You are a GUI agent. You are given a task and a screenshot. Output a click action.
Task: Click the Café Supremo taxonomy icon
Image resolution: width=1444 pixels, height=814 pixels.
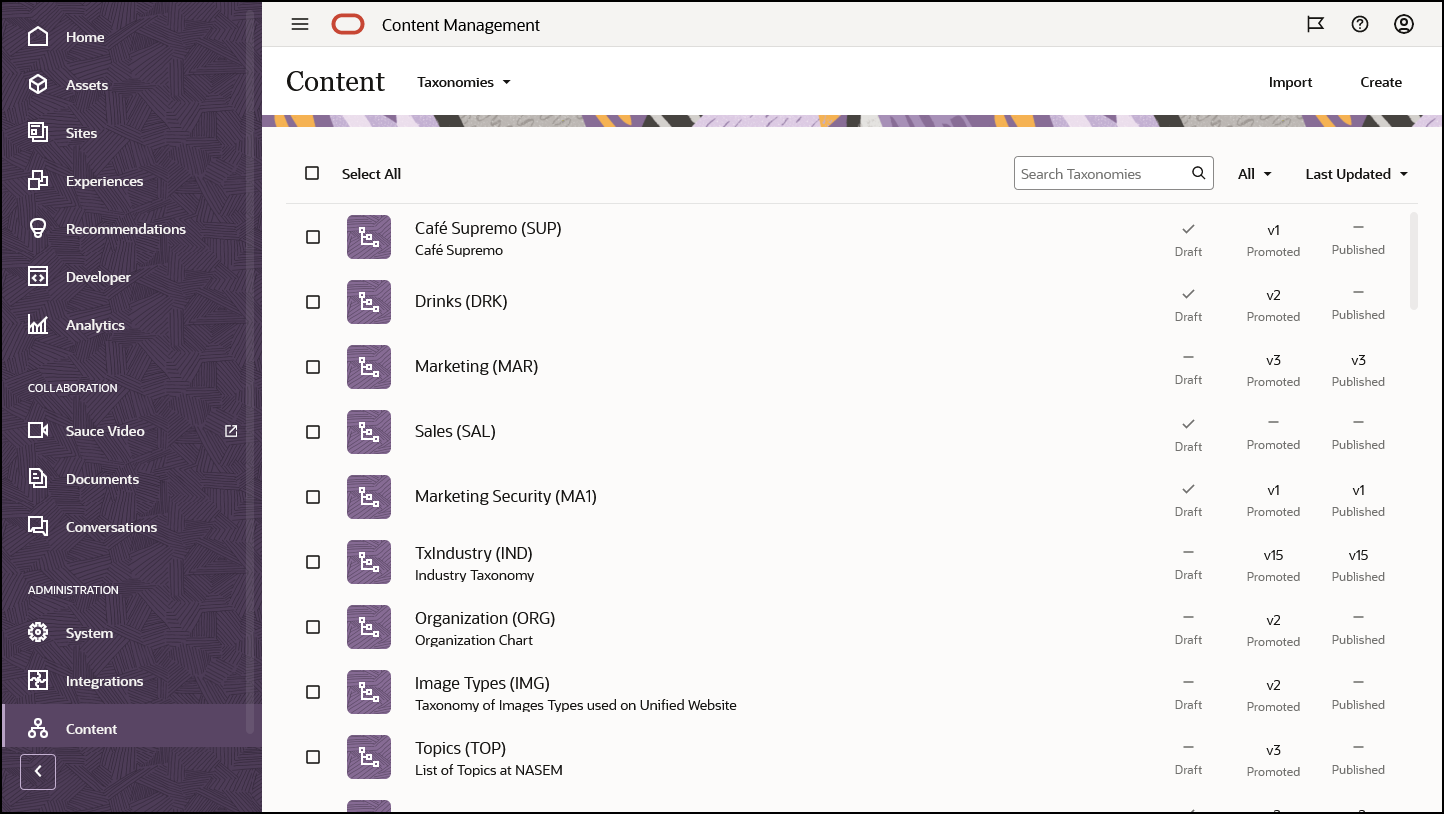369,237
